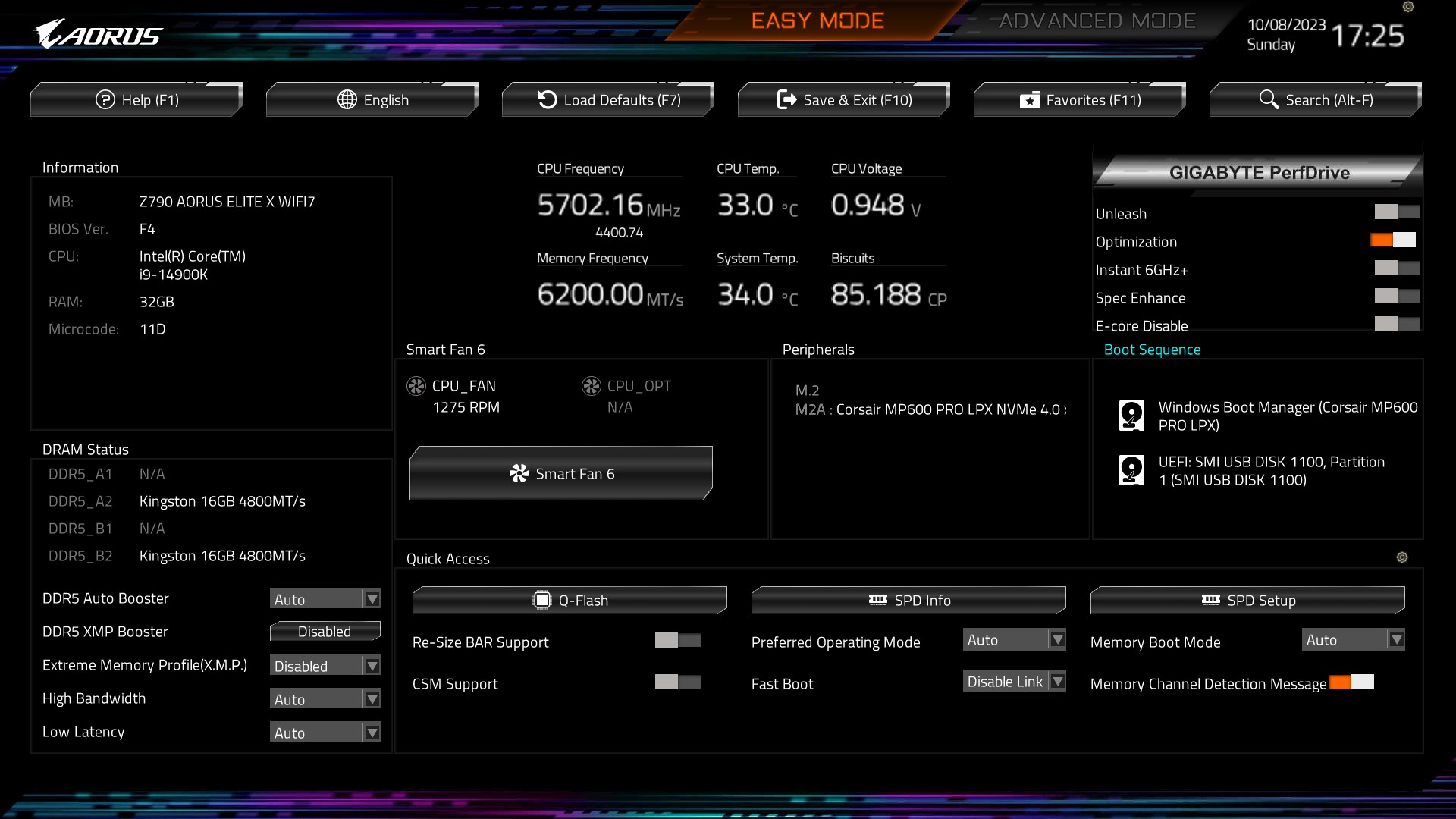1456x819 pixels.
Task: Expand the Fast Boot dropdown
Action: [1014, 682]
